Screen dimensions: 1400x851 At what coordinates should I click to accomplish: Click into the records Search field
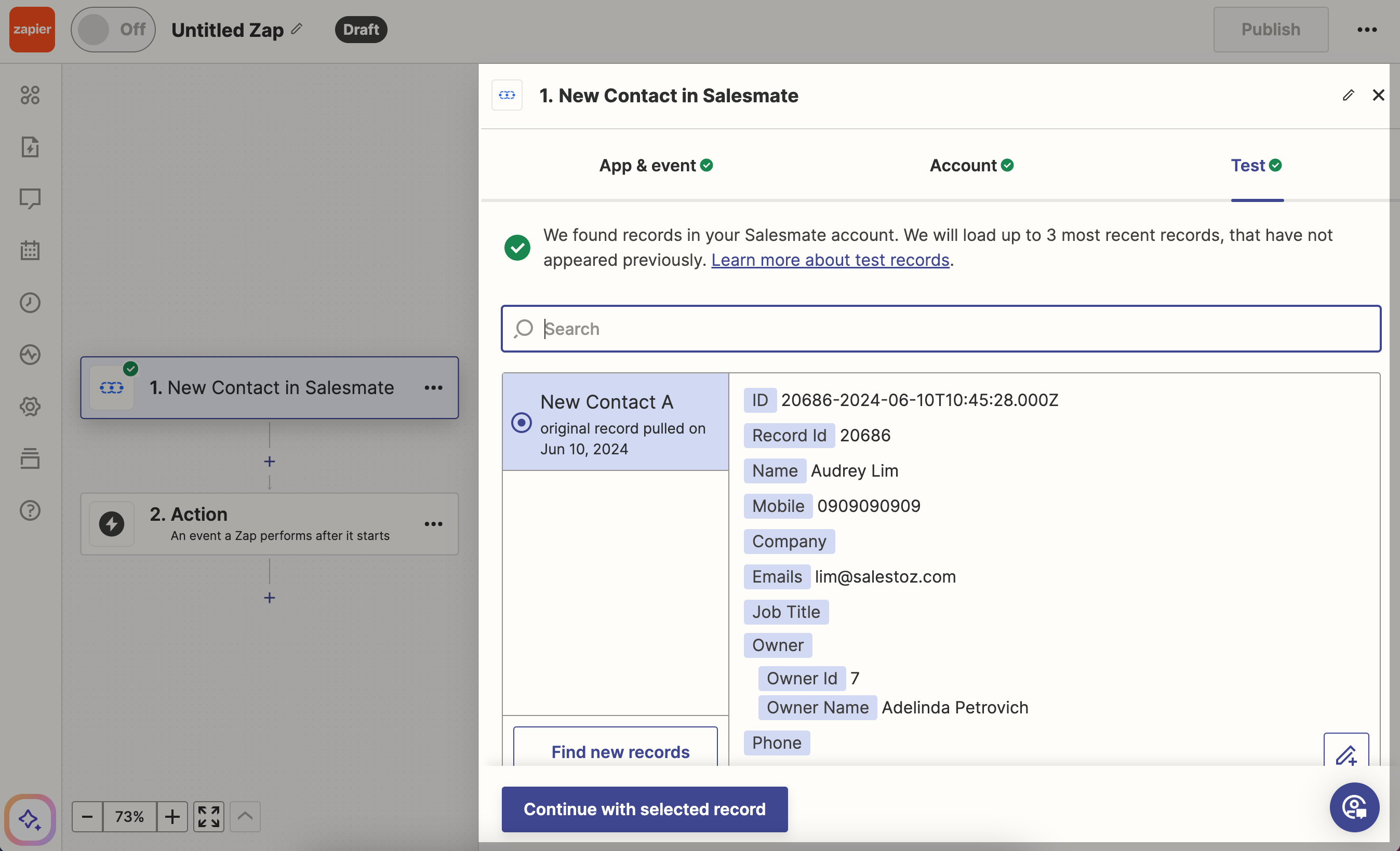pyautogui.click(x=941, y=329)
